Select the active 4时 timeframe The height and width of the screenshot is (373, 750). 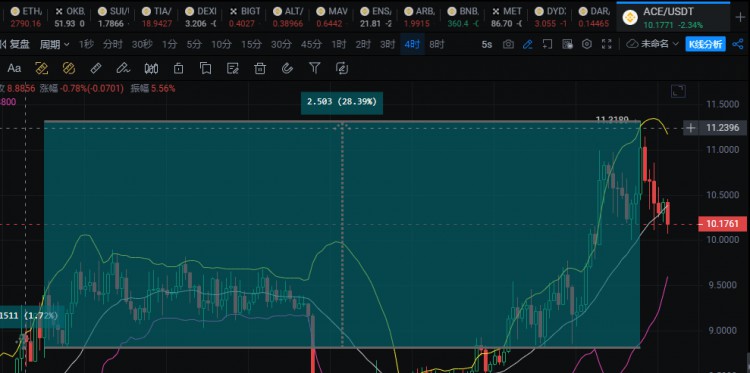tap(412, 44)
